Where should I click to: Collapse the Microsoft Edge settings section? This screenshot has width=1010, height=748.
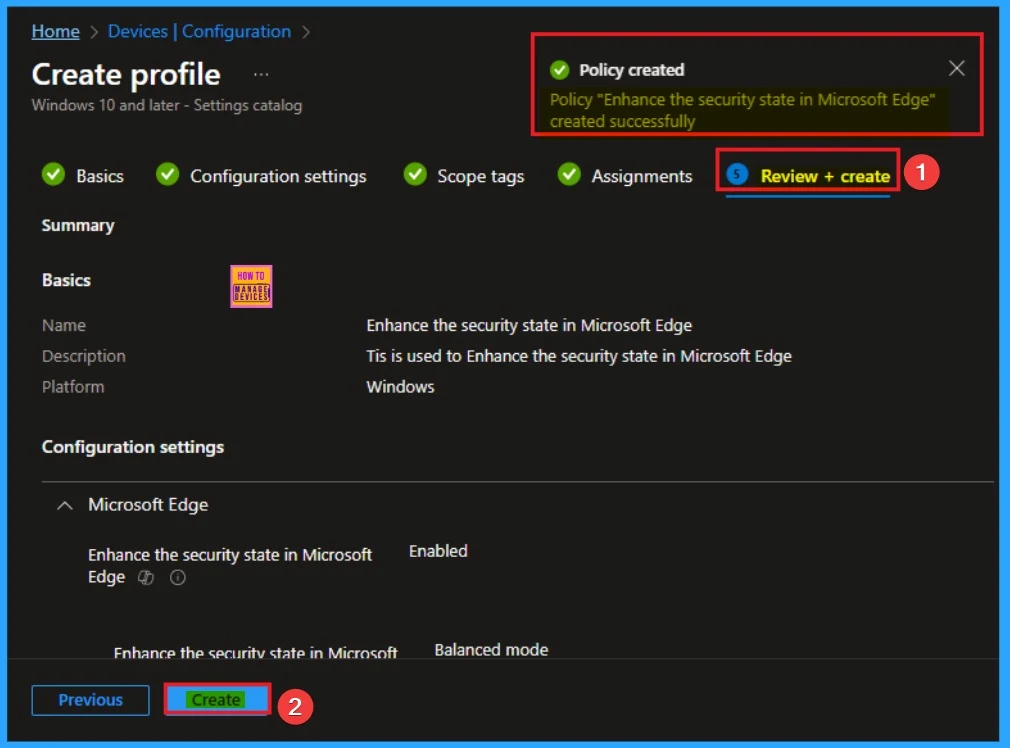pos(64,505)
